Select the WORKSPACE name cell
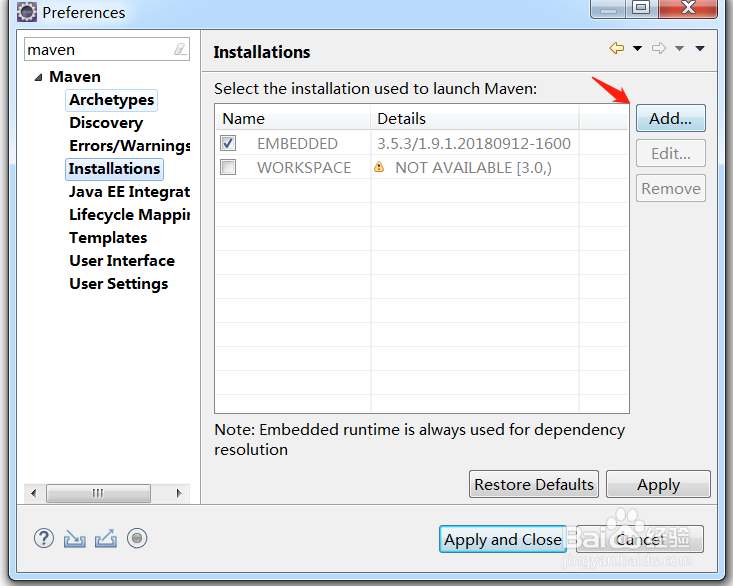This screenshot has width=733, height=586. pyautogui.click(x=304, y=167)
